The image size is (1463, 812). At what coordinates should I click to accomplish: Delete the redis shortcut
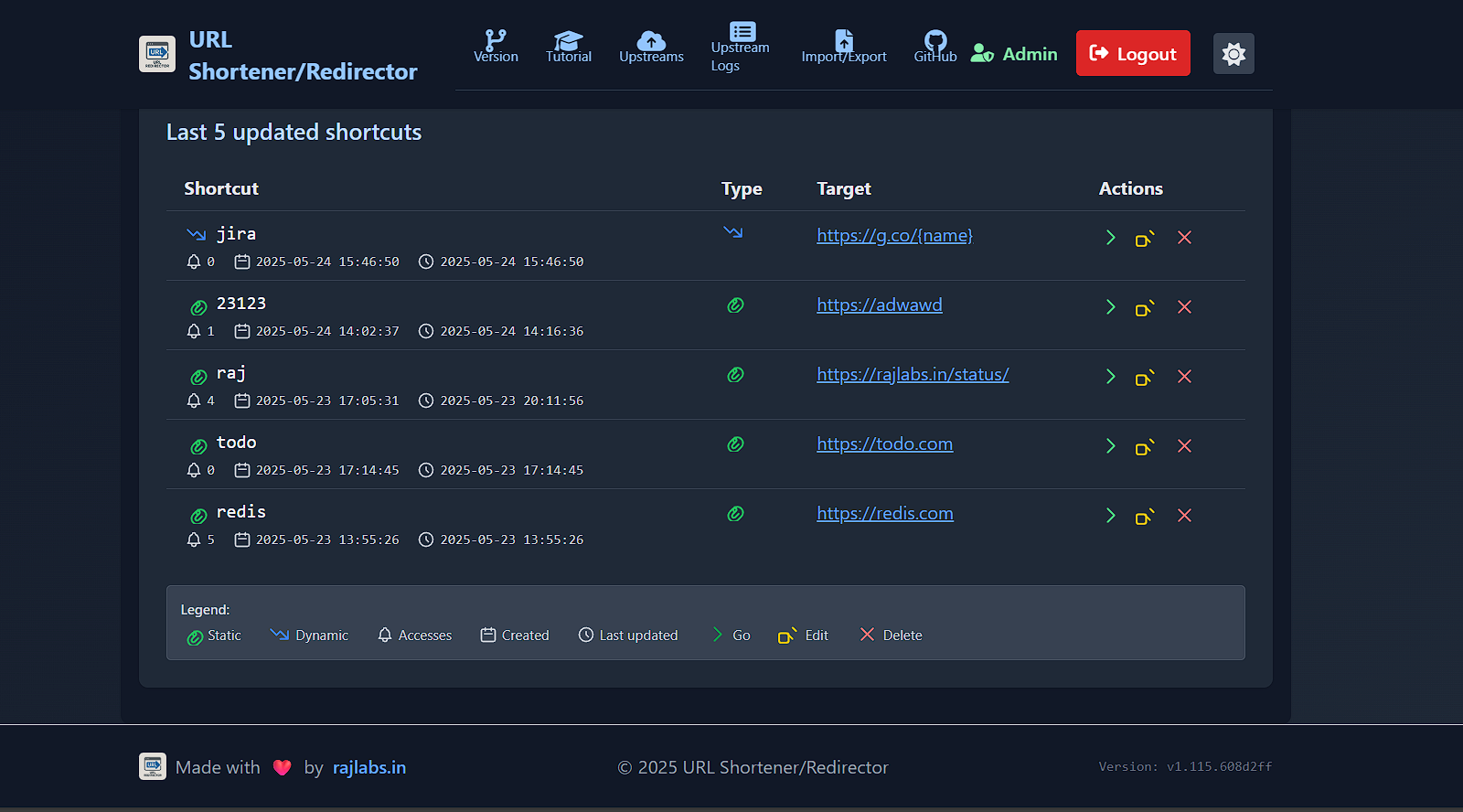coord(1184,516)
